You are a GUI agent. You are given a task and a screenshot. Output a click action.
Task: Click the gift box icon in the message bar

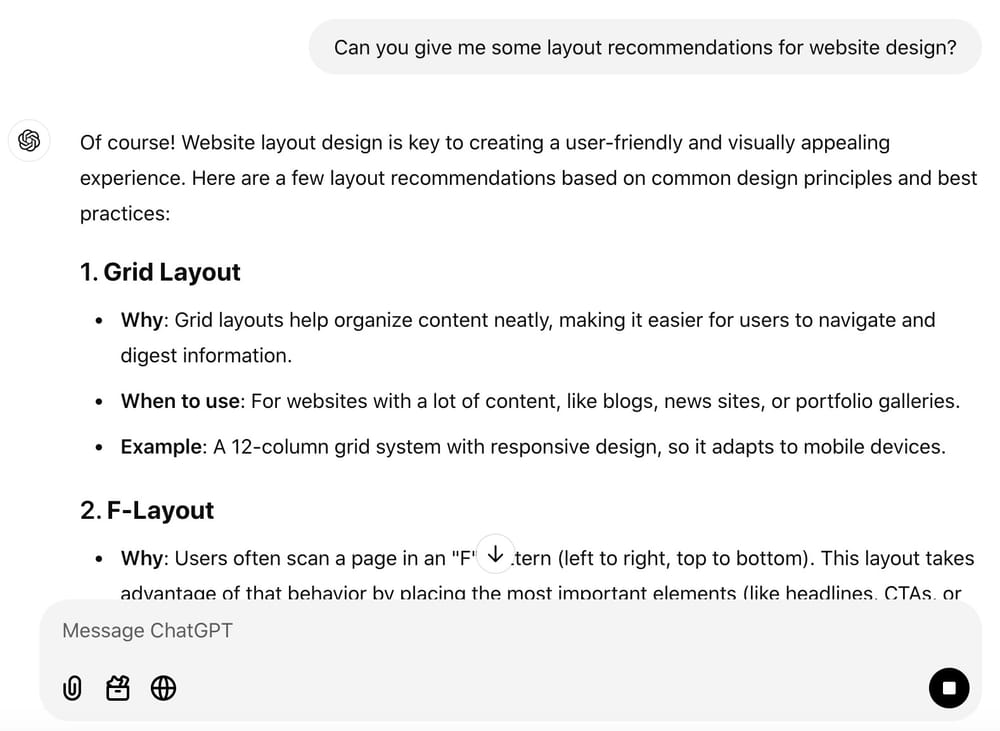tap(117, 688)
